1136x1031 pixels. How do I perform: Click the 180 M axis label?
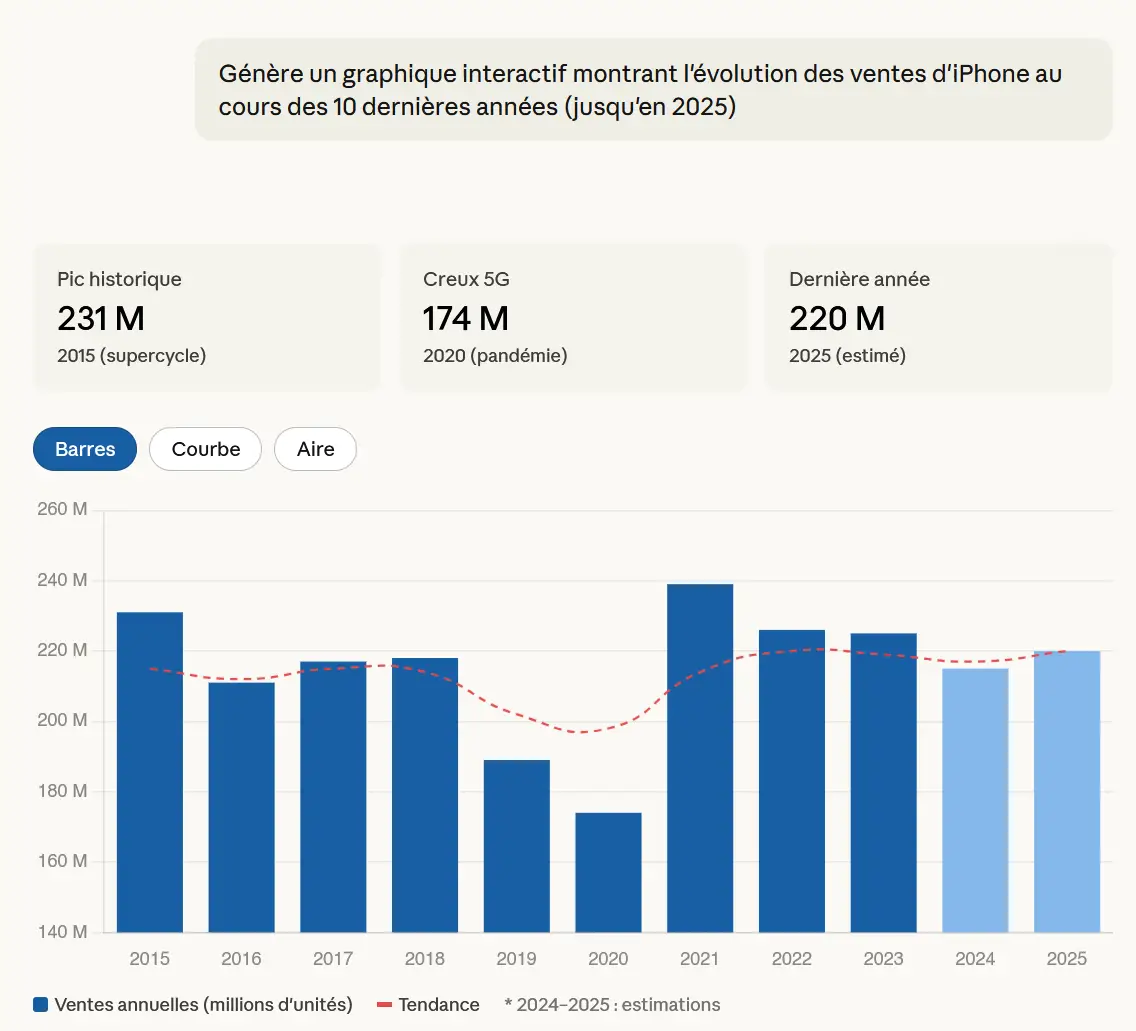point(62,790)
